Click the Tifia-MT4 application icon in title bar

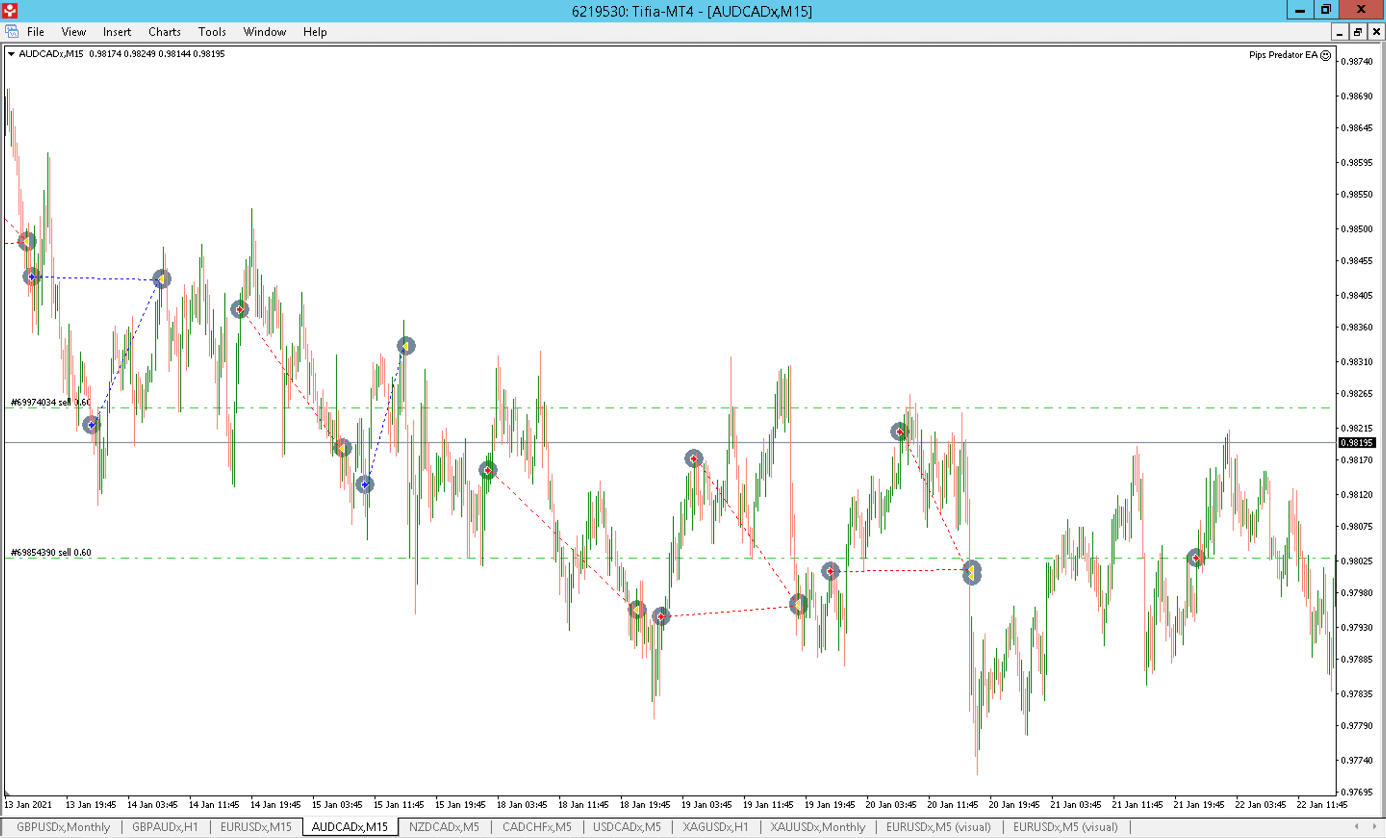(x=10, y=10)
